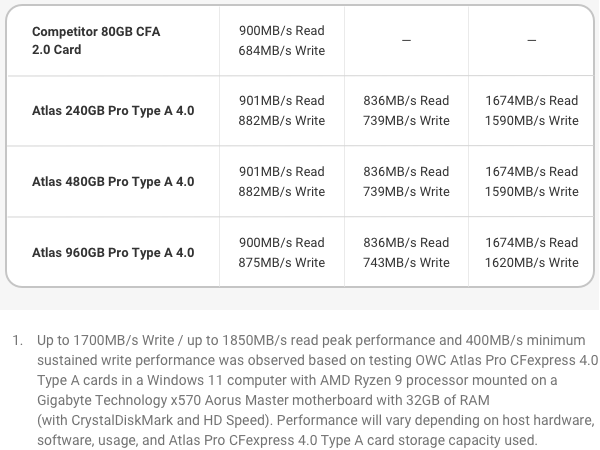Viewport: 600px width, 450px height.
Task: Select the Atlas 240GB Pro Type A 4.0 row label
Action: point(113,111)
